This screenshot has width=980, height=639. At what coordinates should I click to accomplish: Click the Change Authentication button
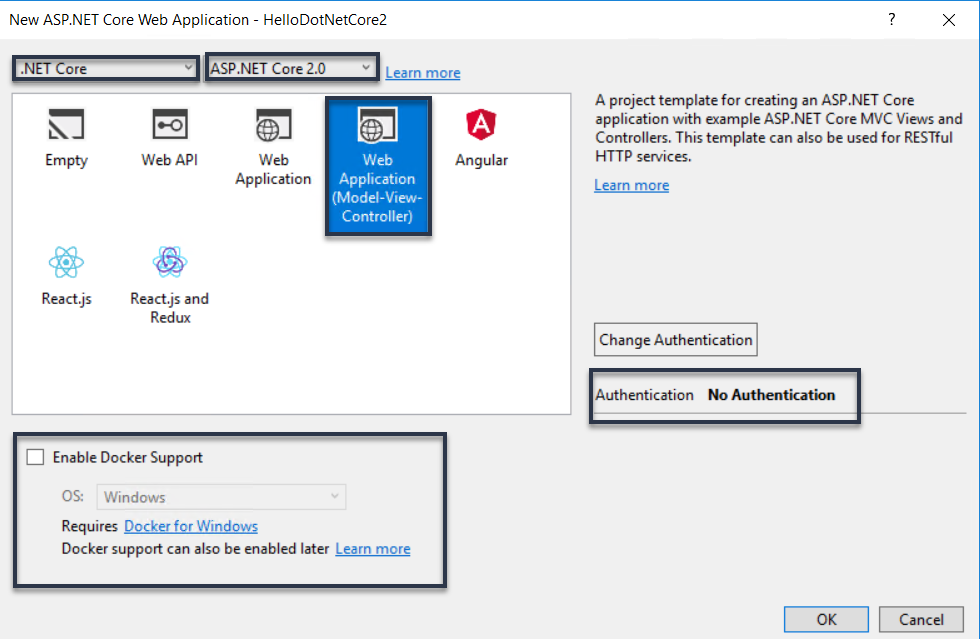click(x=676, y=340)
